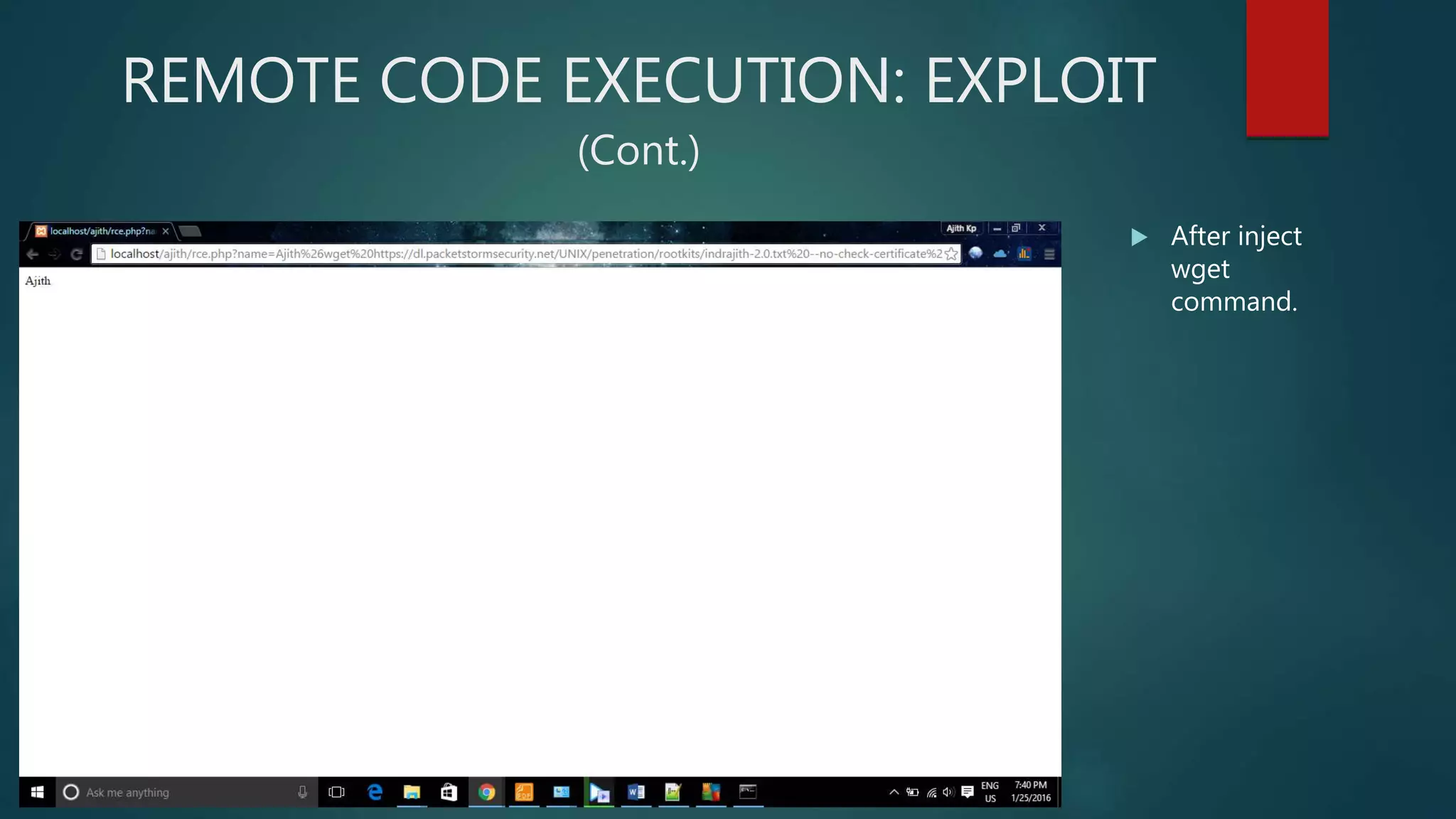The width and height of the screenshot is (1456, 819).
Task: Open the Windows Start menu
Action: (x=38, y=792)
